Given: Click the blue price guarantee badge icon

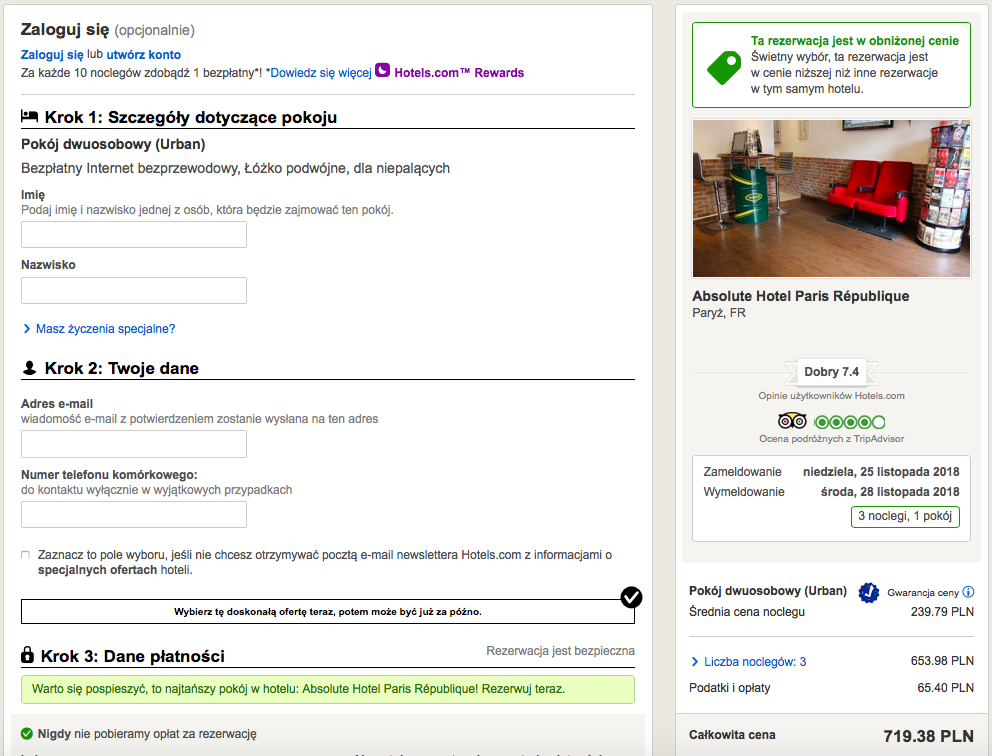Looking at the screenshot, I should click(868, 592).
